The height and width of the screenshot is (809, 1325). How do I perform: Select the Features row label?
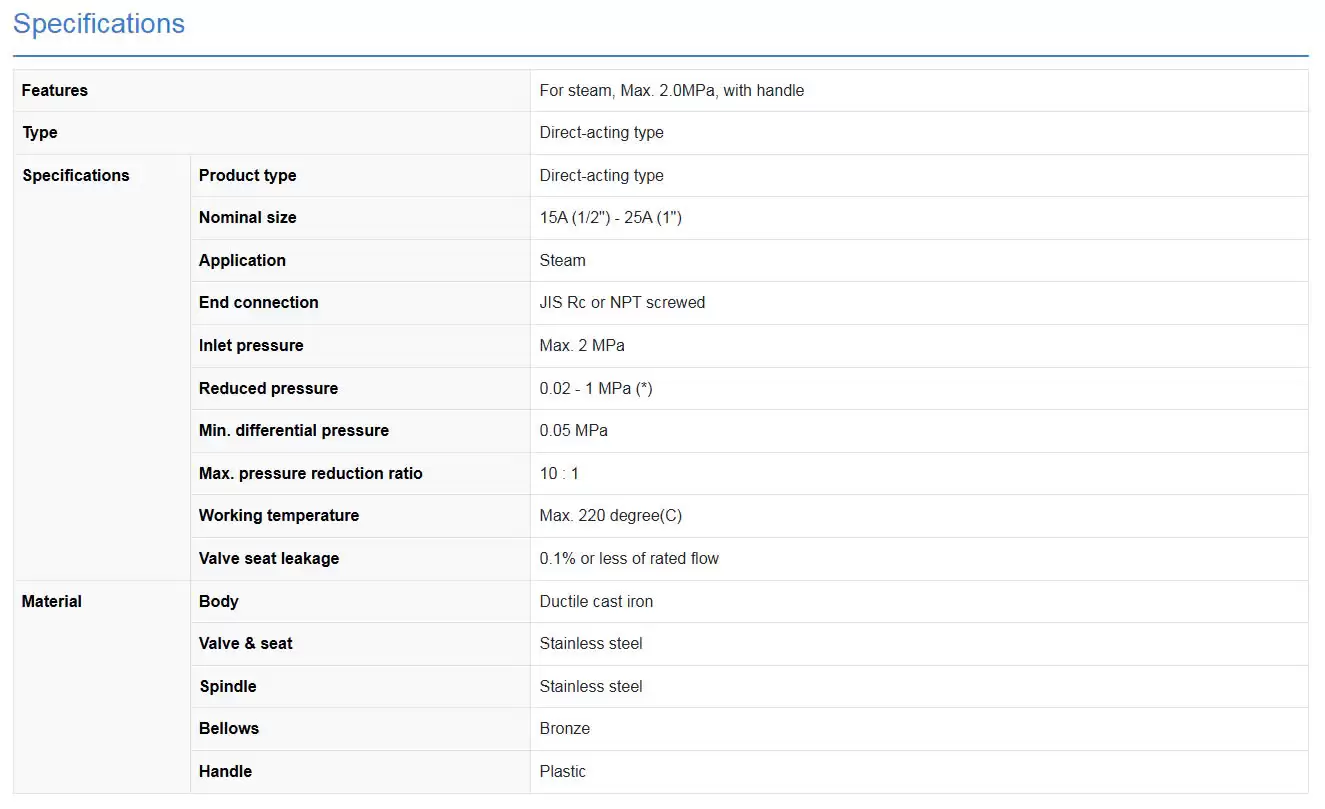55,90
